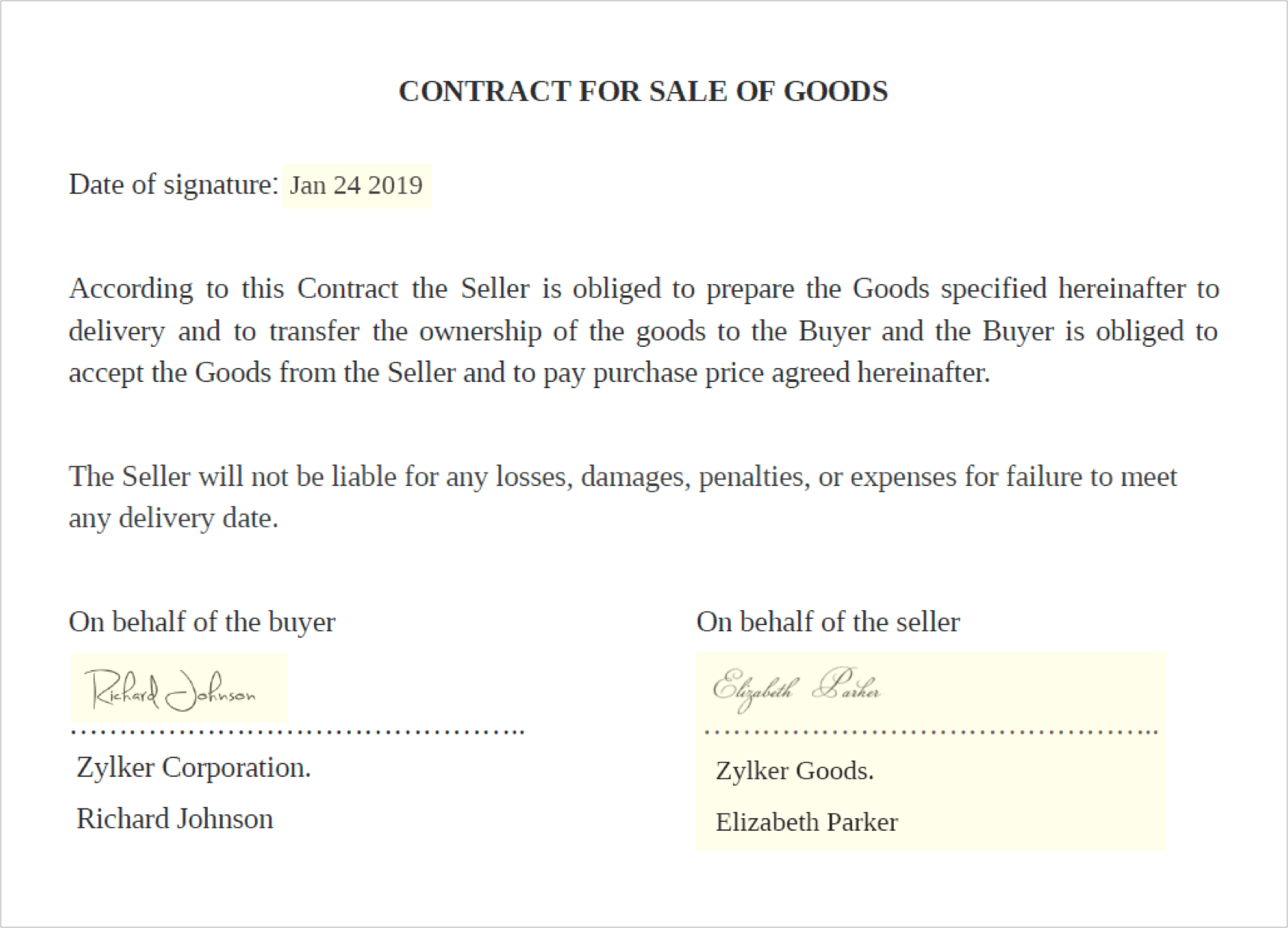Image resolution: width=1288 pixels, height=928 pixels.
Task: Click the Contract for Sale of Goods title
Action: point(643,91)
